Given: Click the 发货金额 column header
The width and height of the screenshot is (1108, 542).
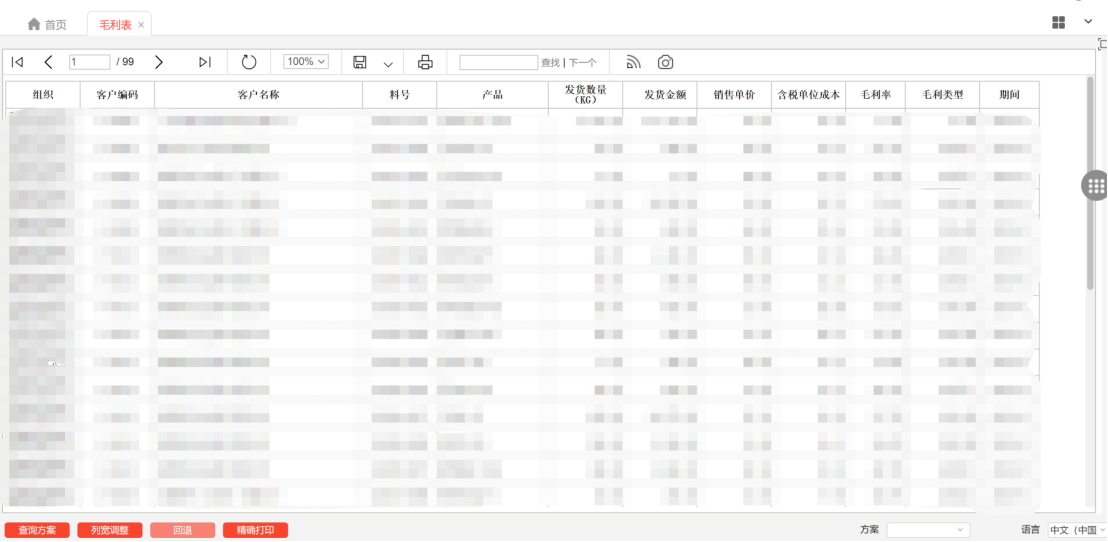Looking at the screenshot, I should [x=660, y=95].
